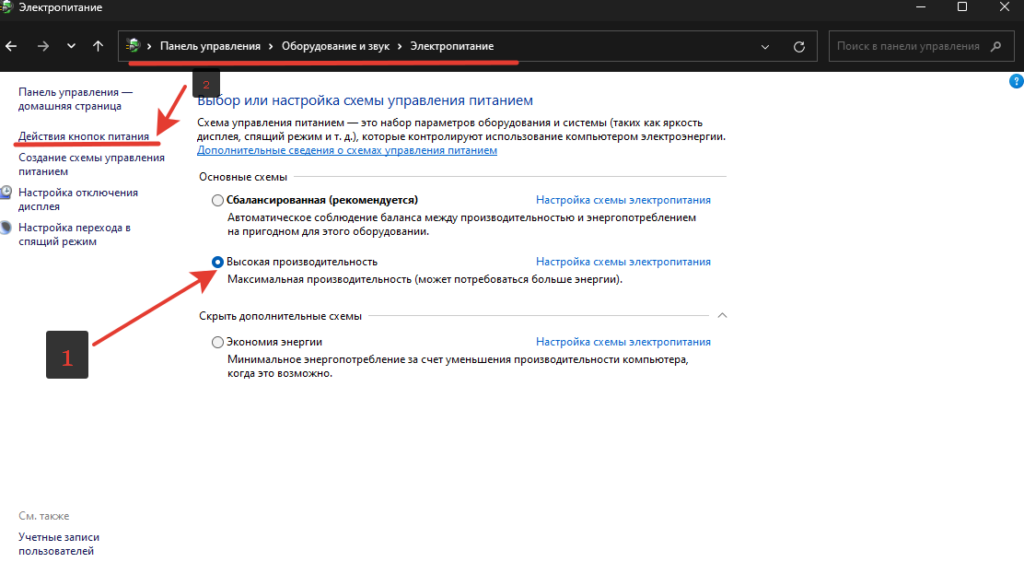This screenshot has height=574, width=1024.
Task: Refresh the Электропитание page
Action: [x=799, y=47]
